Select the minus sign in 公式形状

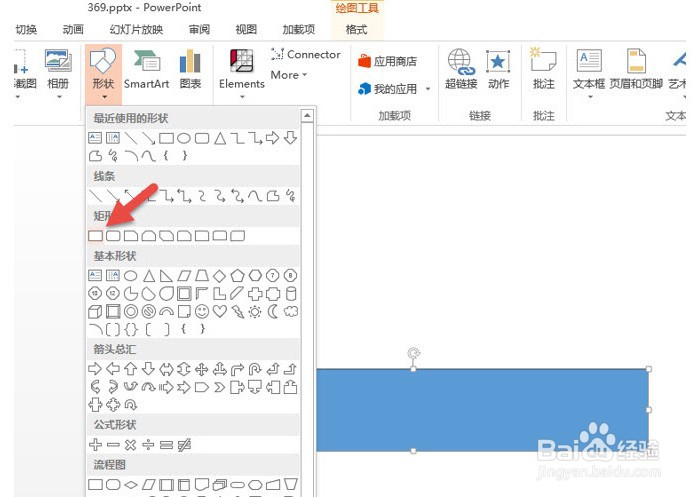click(x=113, y=444)
